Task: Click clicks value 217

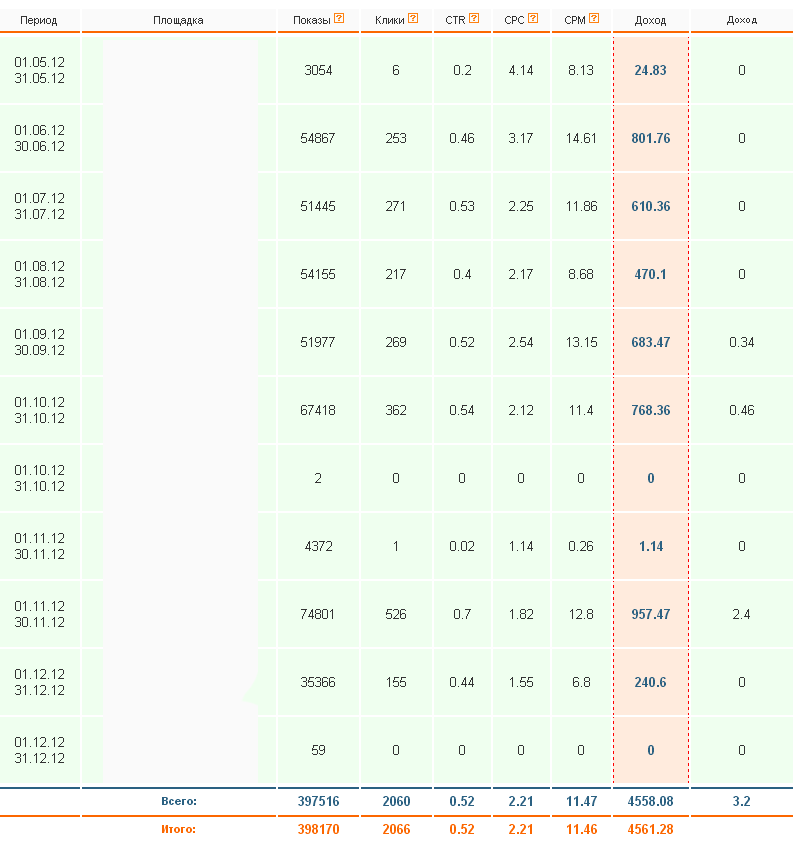Action: pyautogui.click(x=396, y=274)
